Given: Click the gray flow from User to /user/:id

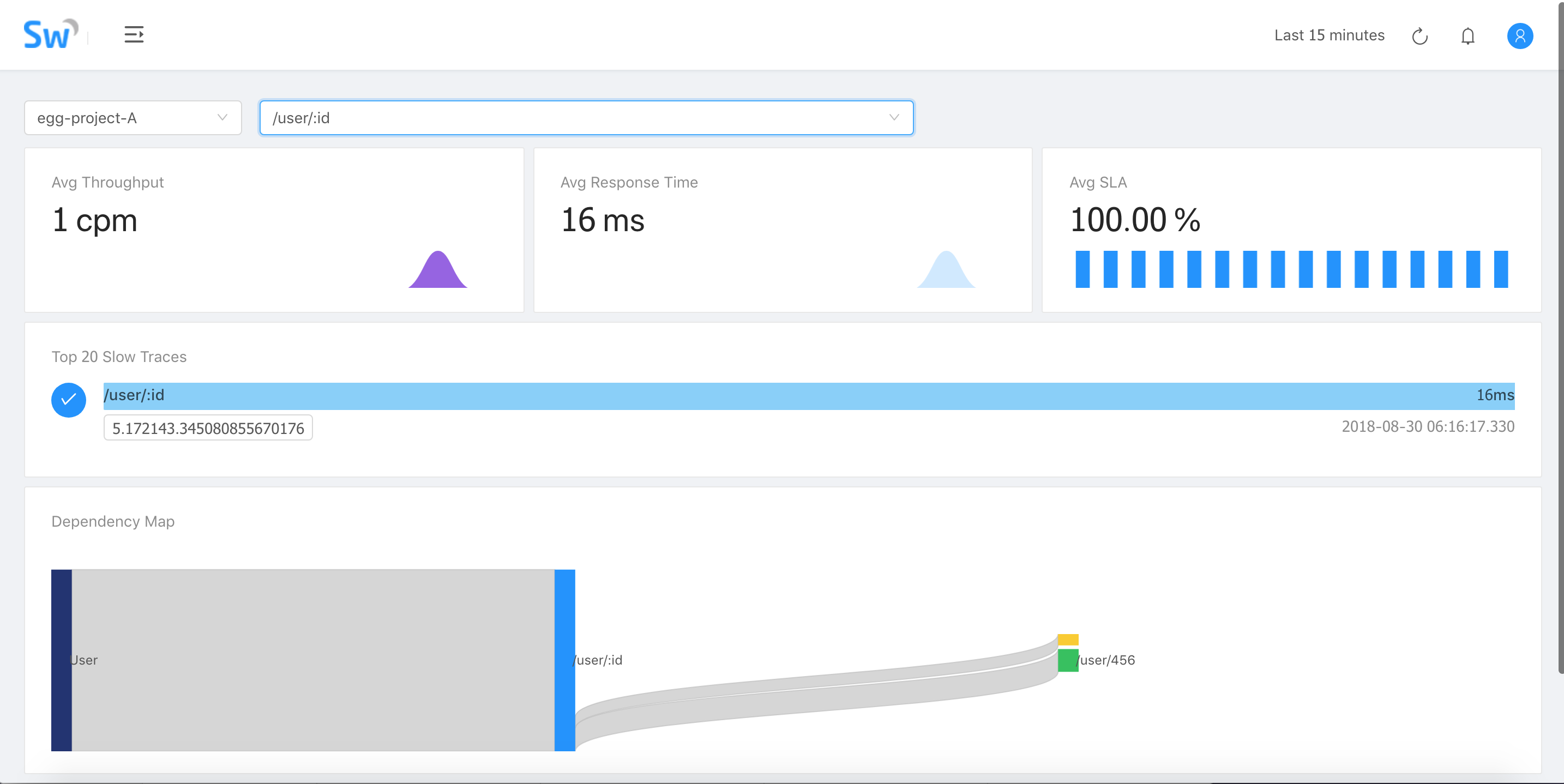Looking at the screenshot, I should (x=313, y=660).
